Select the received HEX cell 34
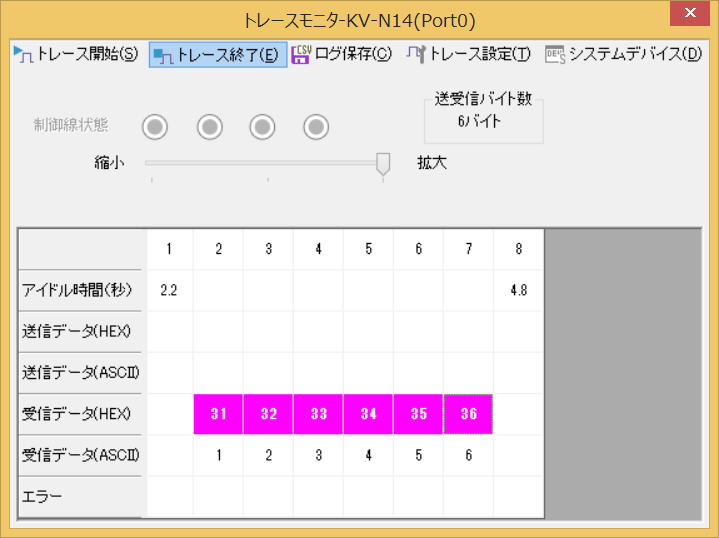 tap(368, 414)
